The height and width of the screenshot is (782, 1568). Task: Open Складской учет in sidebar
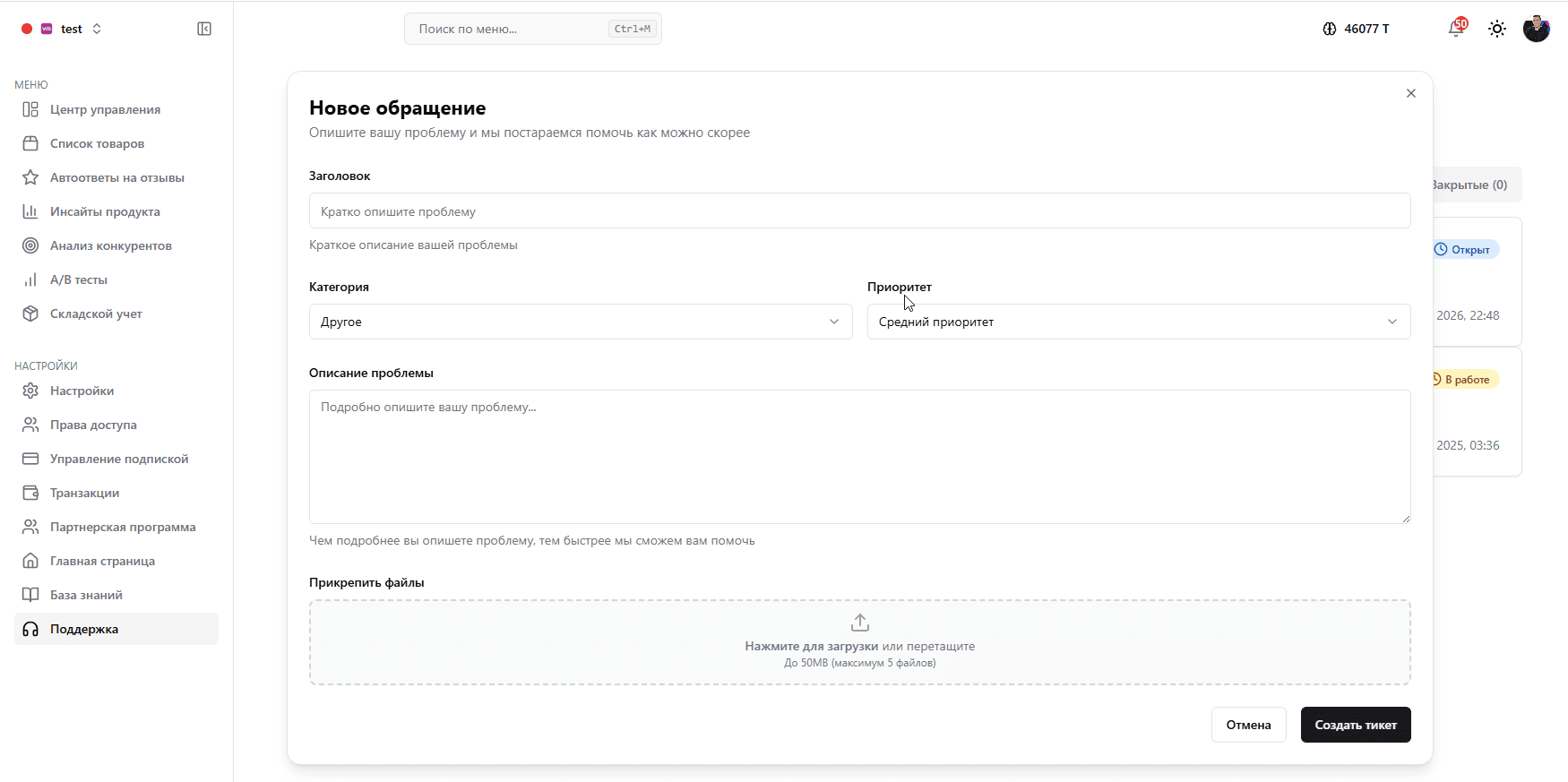click(96, 314)
